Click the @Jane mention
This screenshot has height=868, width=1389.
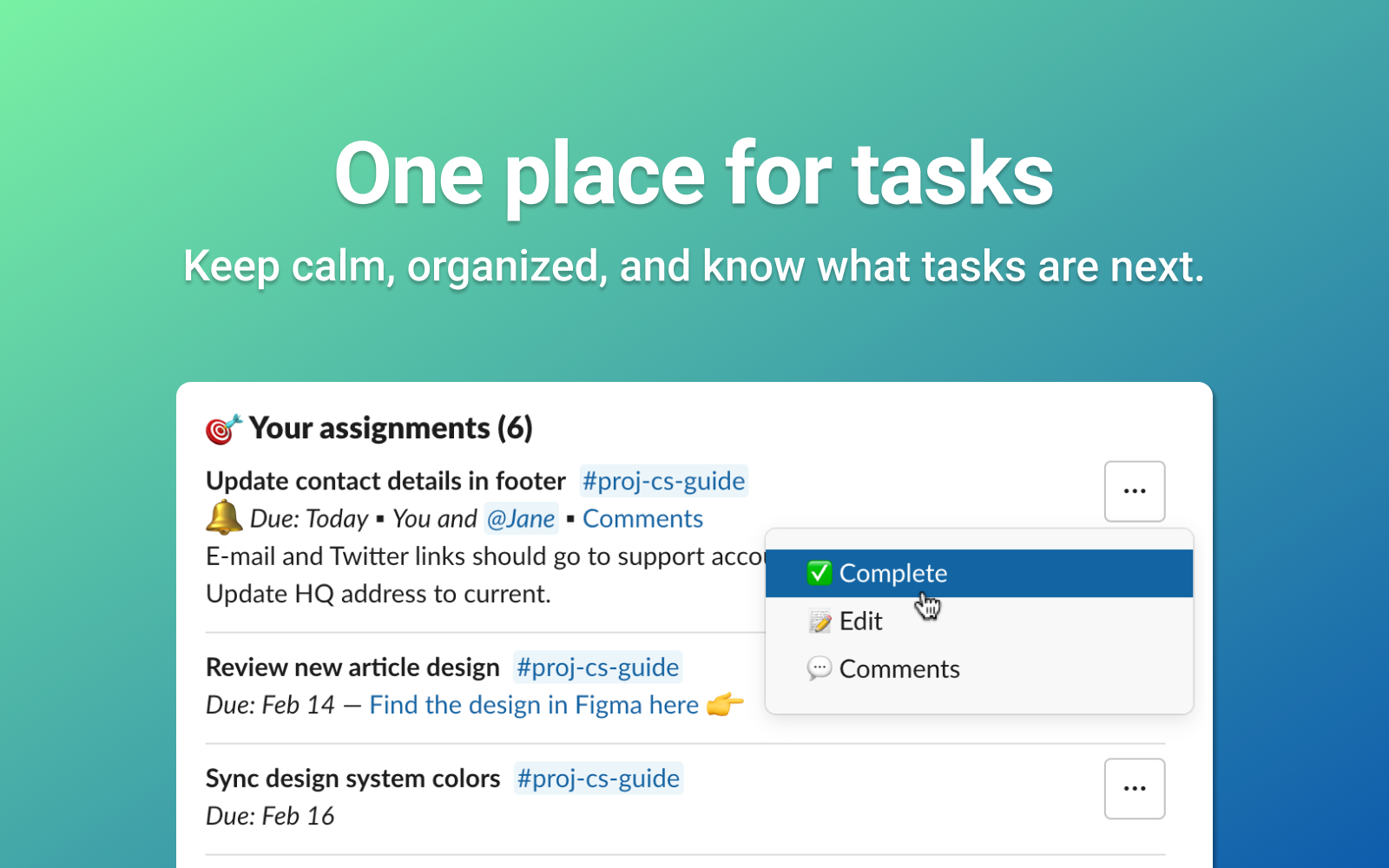point(521,519)
